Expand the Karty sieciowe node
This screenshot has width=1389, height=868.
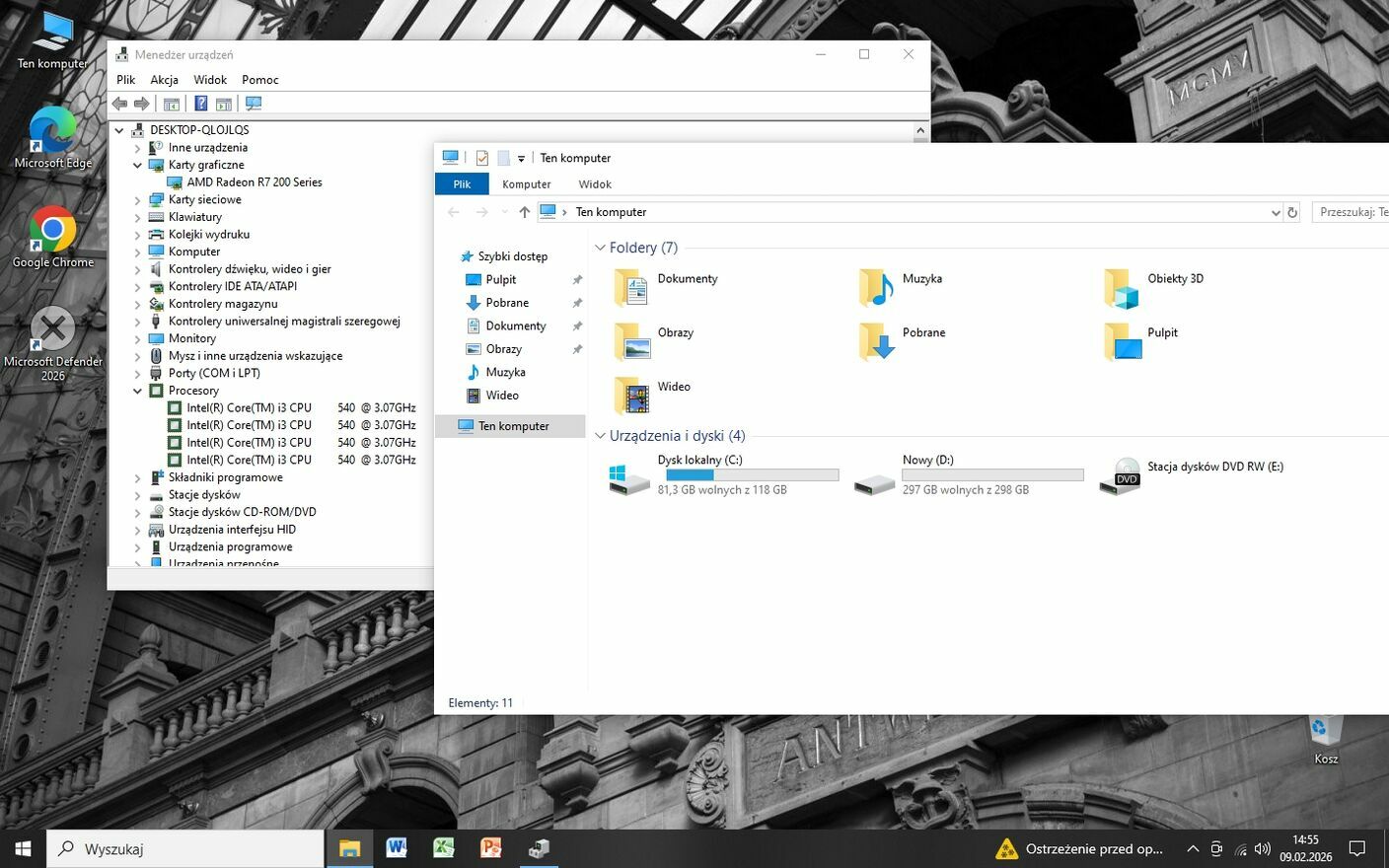pos(138,200)
